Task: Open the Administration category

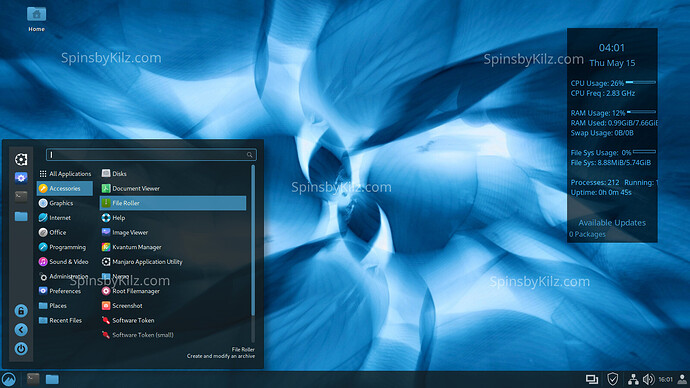Action: point(65,276)
